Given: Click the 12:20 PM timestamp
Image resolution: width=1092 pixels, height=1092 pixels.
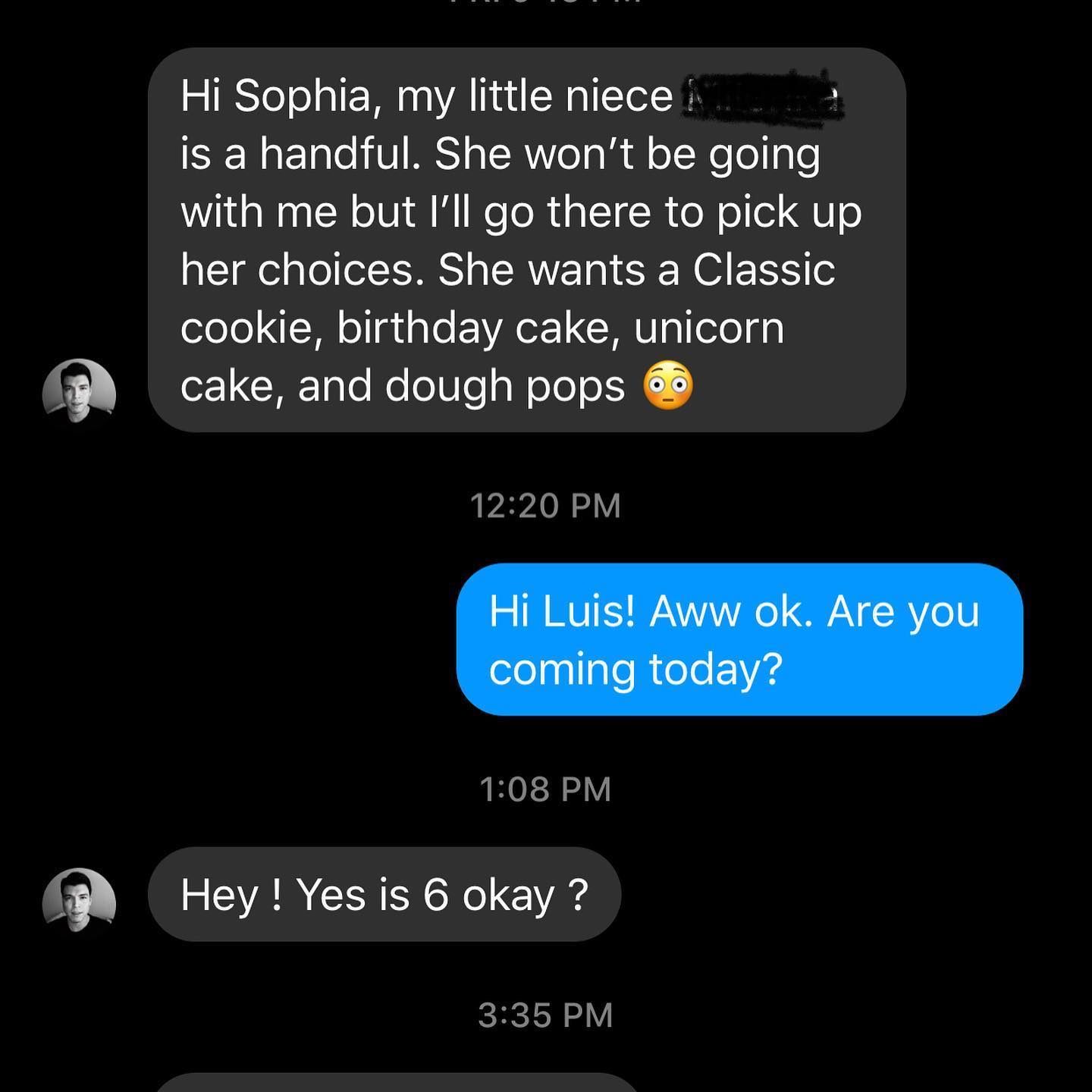Looking at the screenshot, I should coord(545,506).
